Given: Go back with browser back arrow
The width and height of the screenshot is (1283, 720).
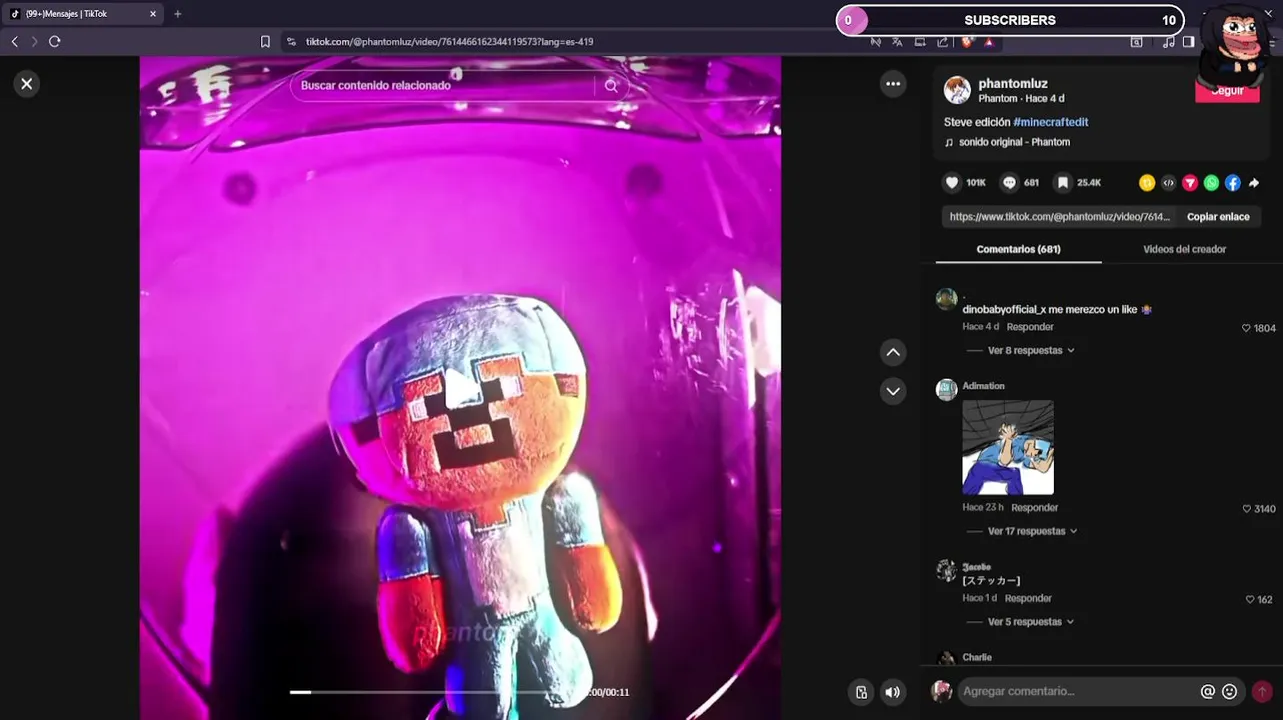Looking at the screenshot, I should 14,41.
